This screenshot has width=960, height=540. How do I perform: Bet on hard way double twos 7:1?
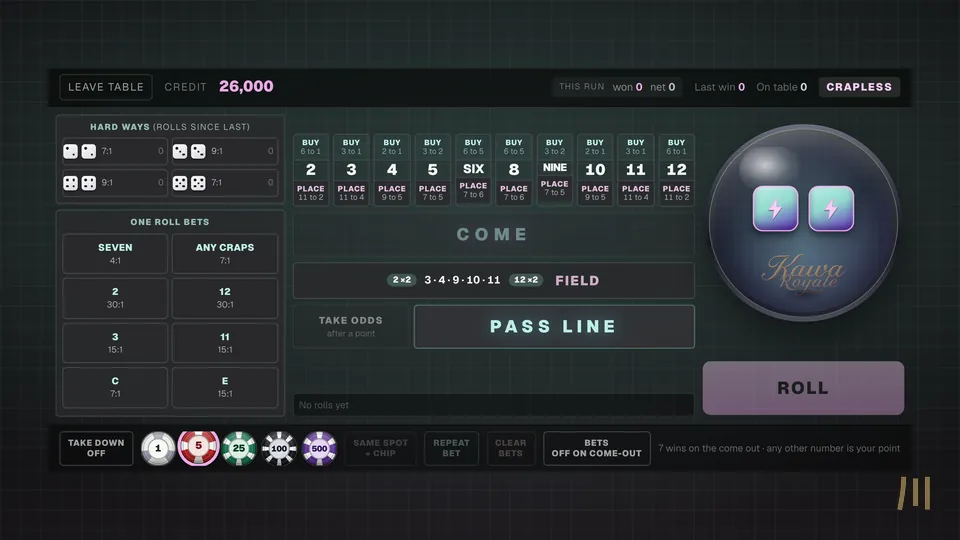click(x=114, y=151)
